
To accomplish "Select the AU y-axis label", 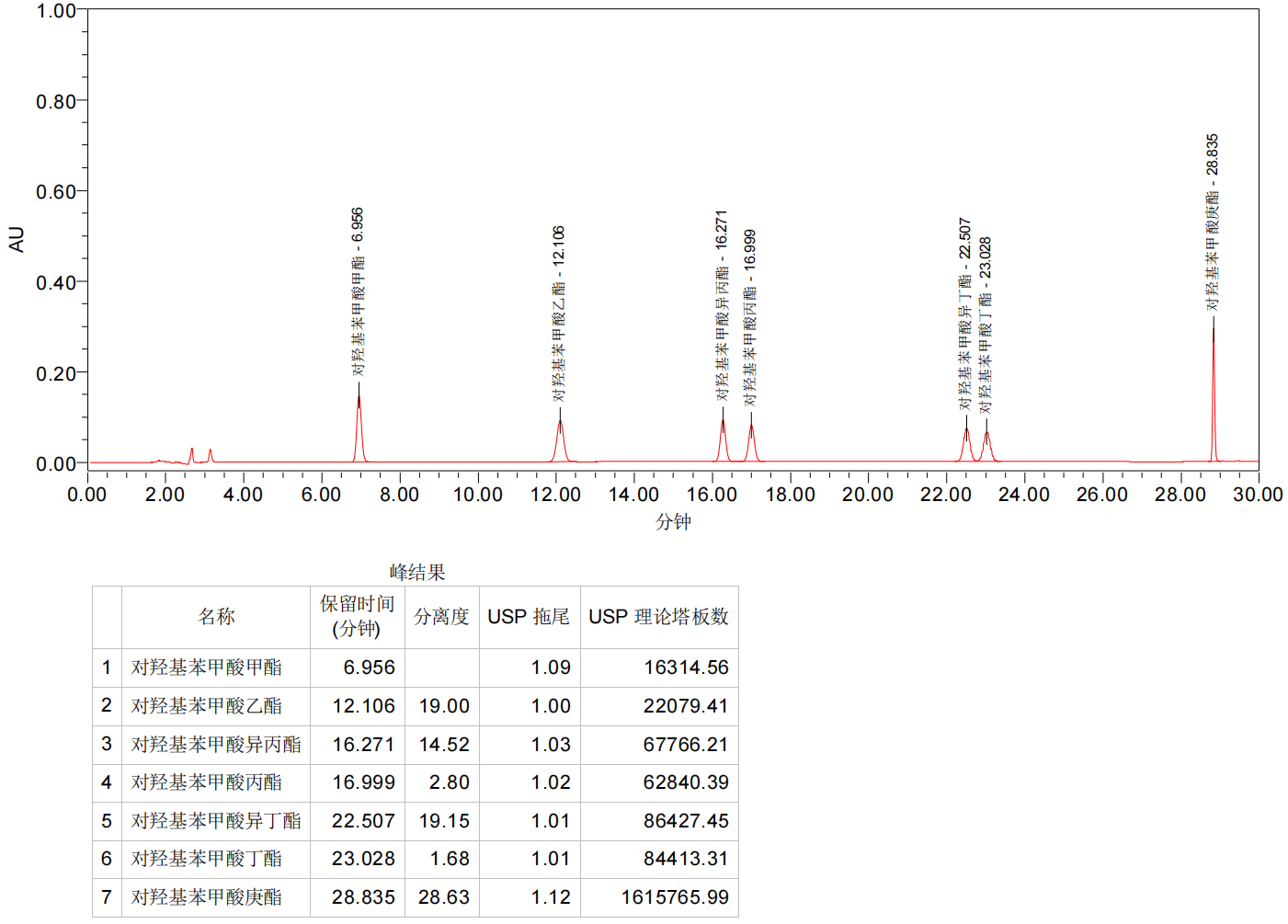I will click(x=17, y=239).
